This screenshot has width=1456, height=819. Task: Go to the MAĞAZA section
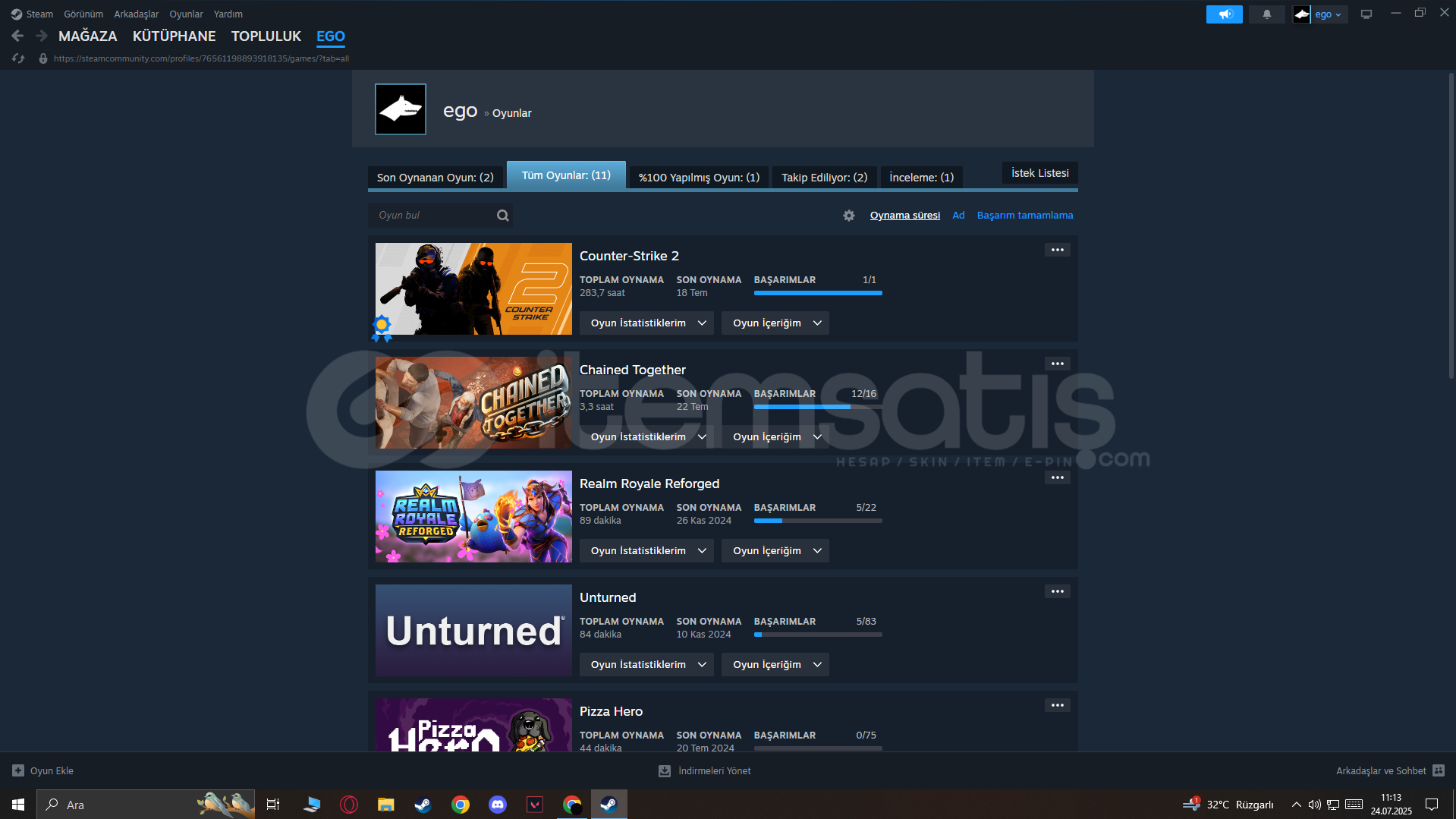88,36
